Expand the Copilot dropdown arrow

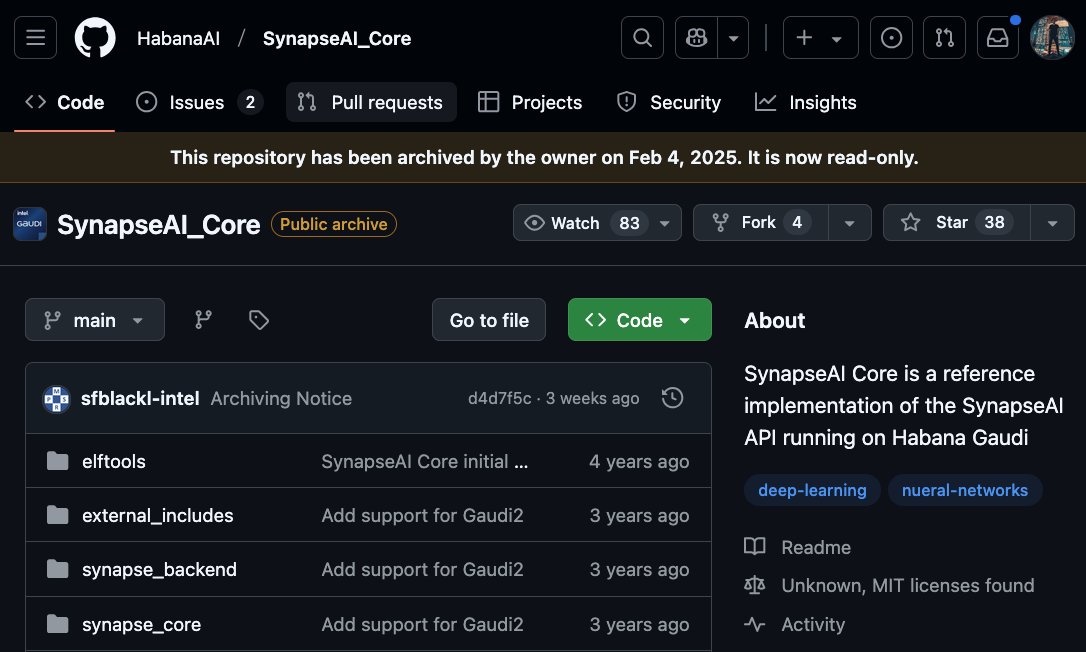click(733, 37)
